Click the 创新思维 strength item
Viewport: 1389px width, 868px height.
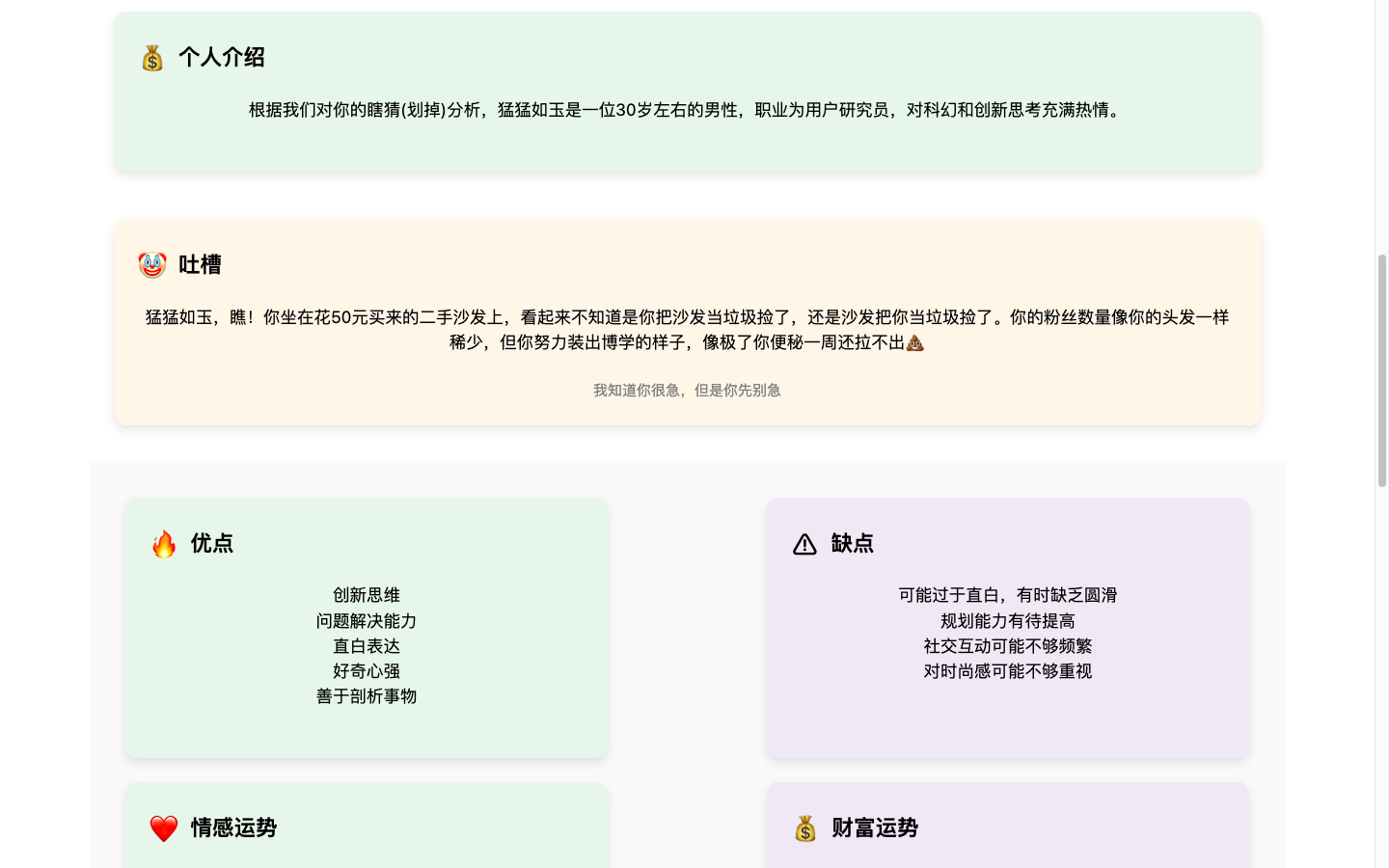[x=366, y=595]
